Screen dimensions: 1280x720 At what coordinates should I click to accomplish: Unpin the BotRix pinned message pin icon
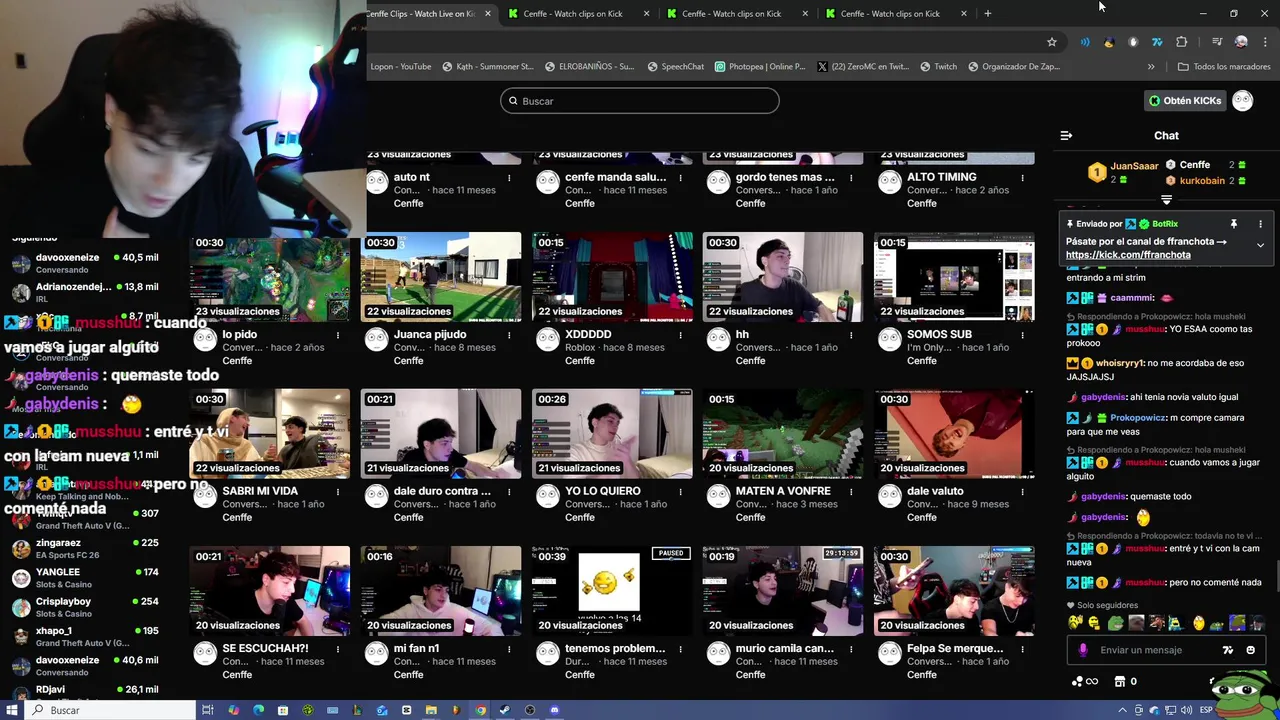point(1234,224)
